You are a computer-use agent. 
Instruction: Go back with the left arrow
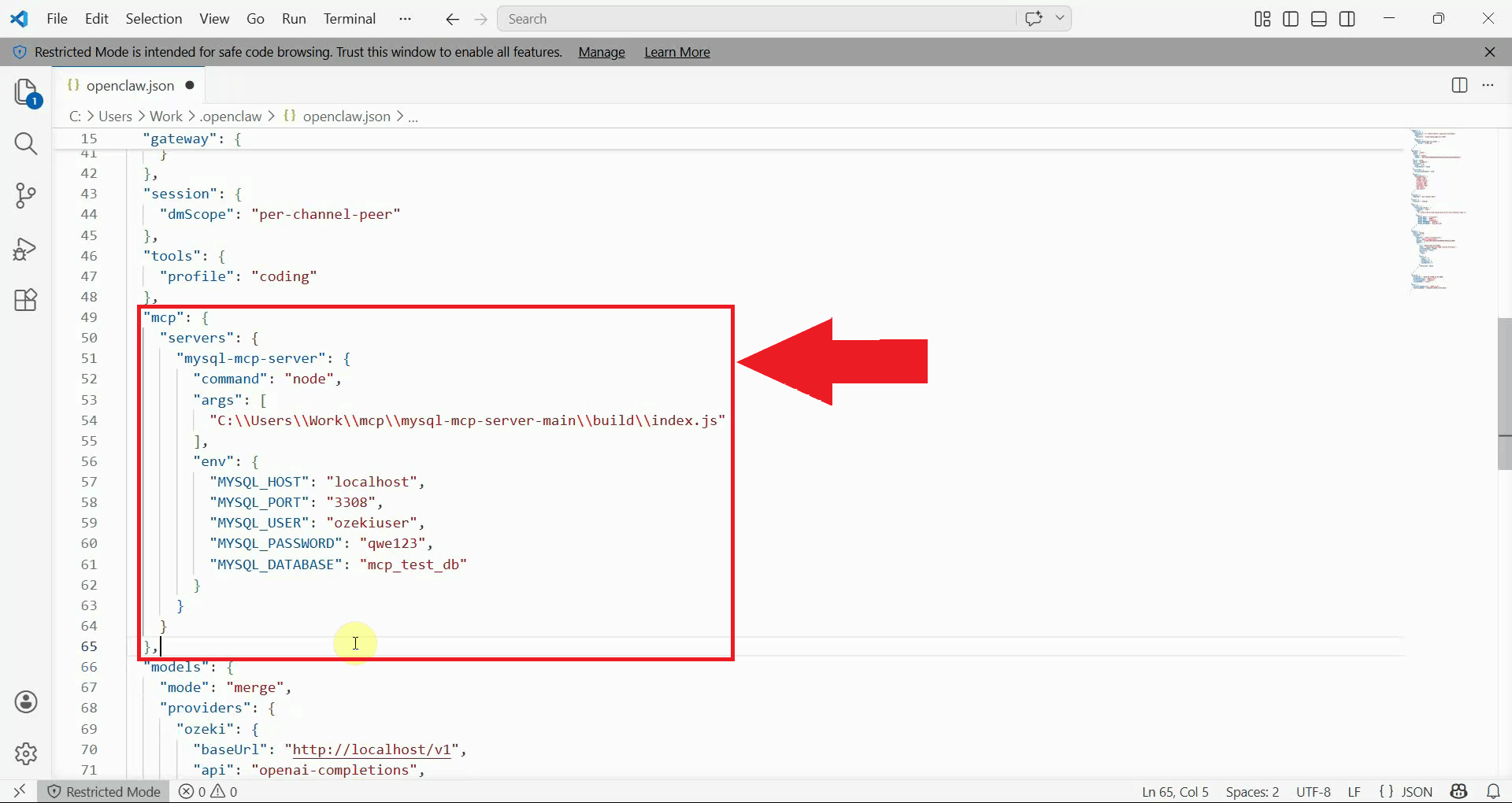(x=452, y=19)
